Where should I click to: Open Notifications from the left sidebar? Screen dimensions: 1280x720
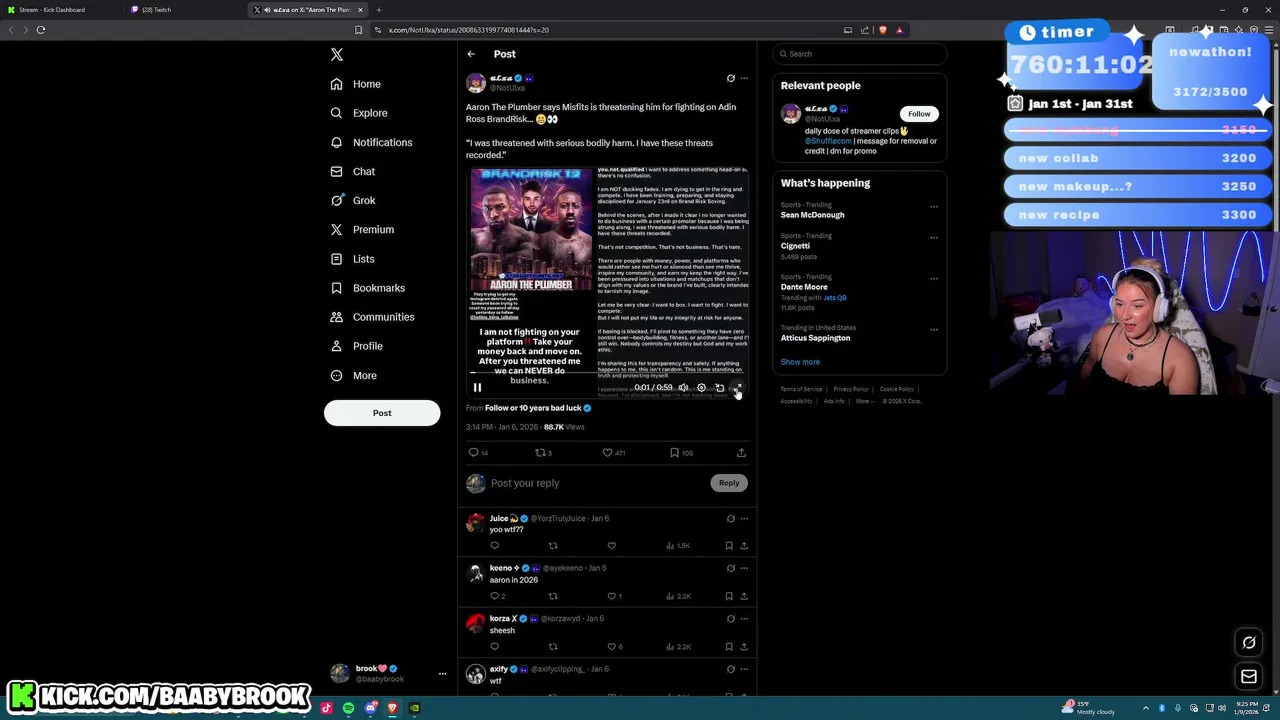point(371,142)
